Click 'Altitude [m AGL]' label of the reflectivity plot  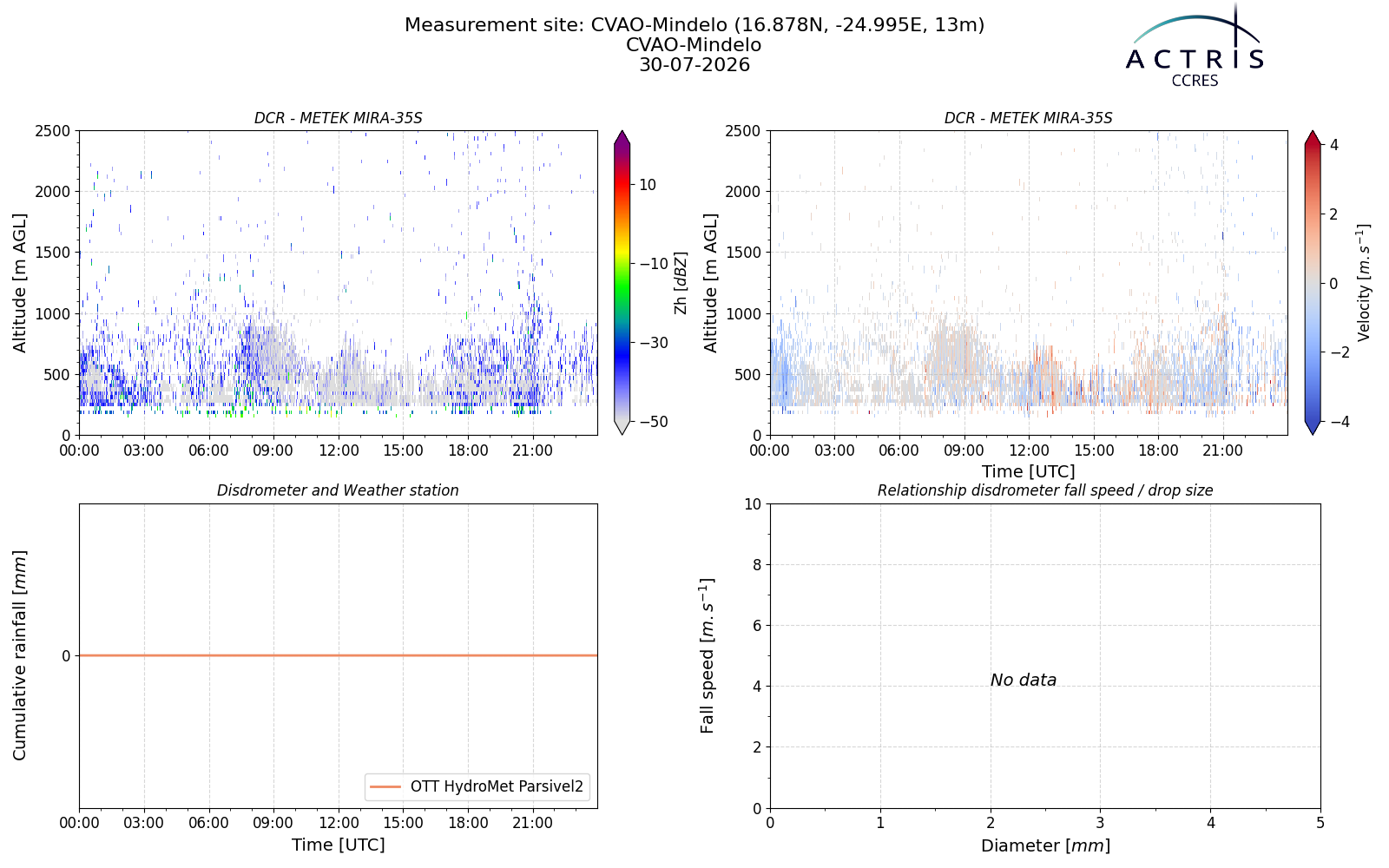(x=20, y=283)
